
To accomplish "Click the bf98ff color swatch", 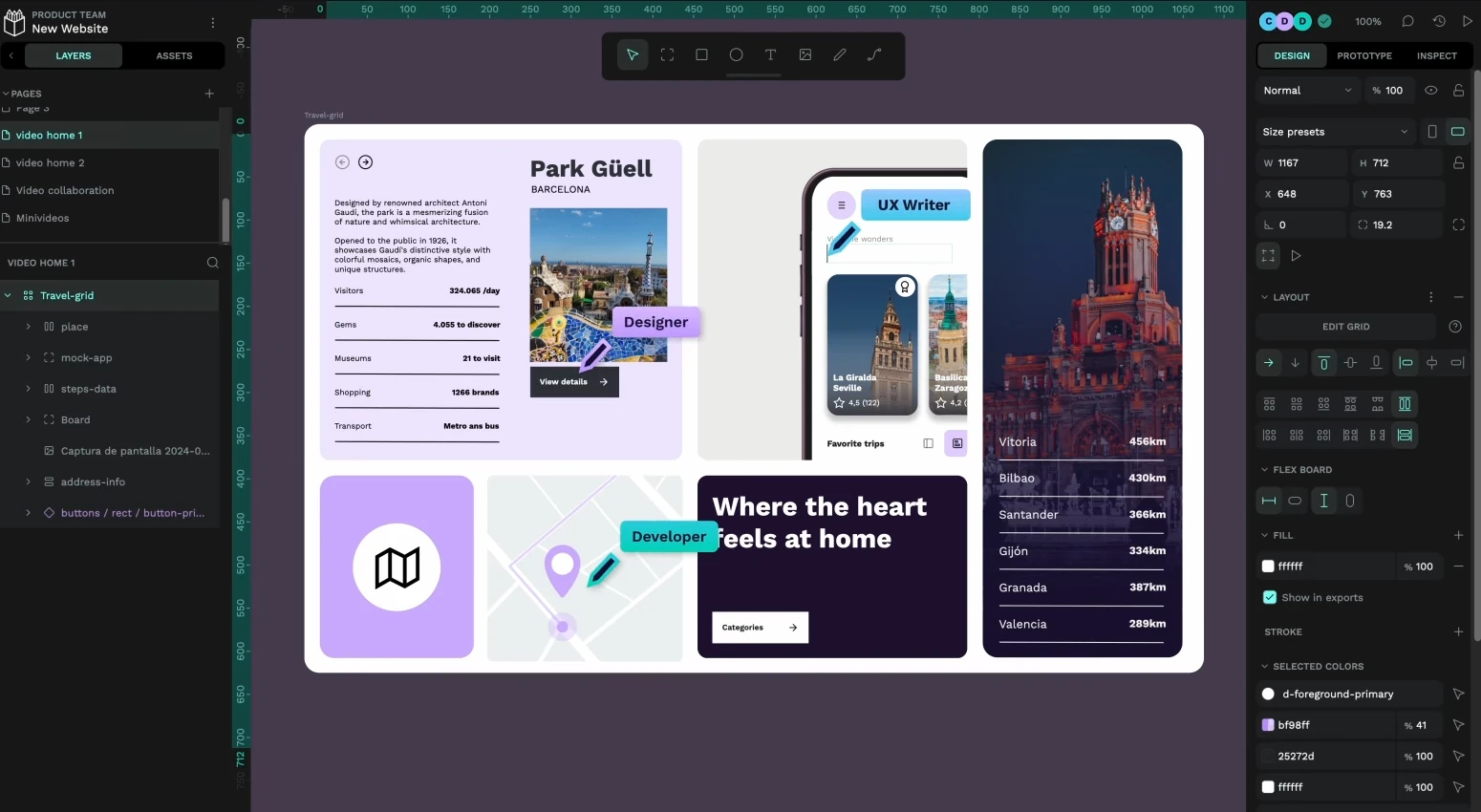I will (x=1268, y=725).
